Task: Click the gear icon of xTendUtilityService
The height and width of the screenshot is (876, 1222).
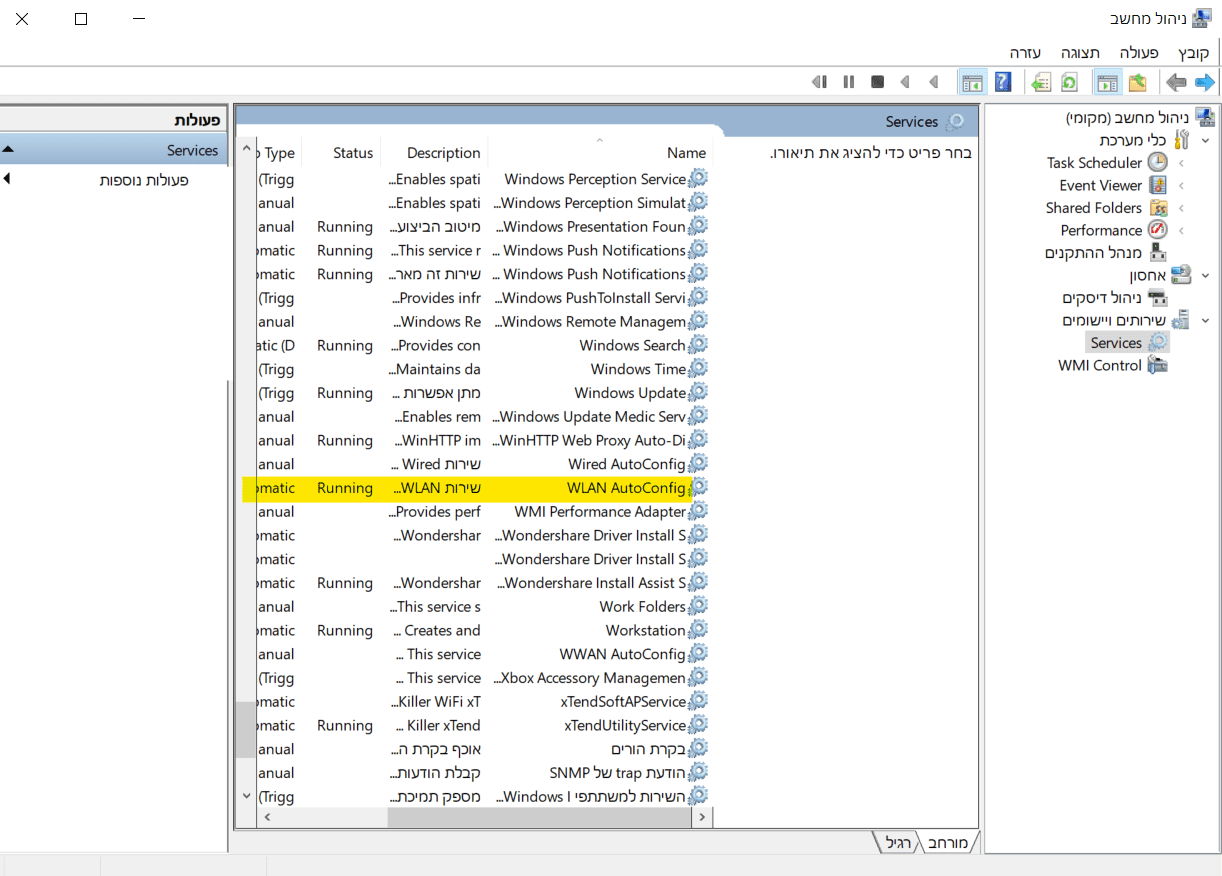Action: coord(699,725)
